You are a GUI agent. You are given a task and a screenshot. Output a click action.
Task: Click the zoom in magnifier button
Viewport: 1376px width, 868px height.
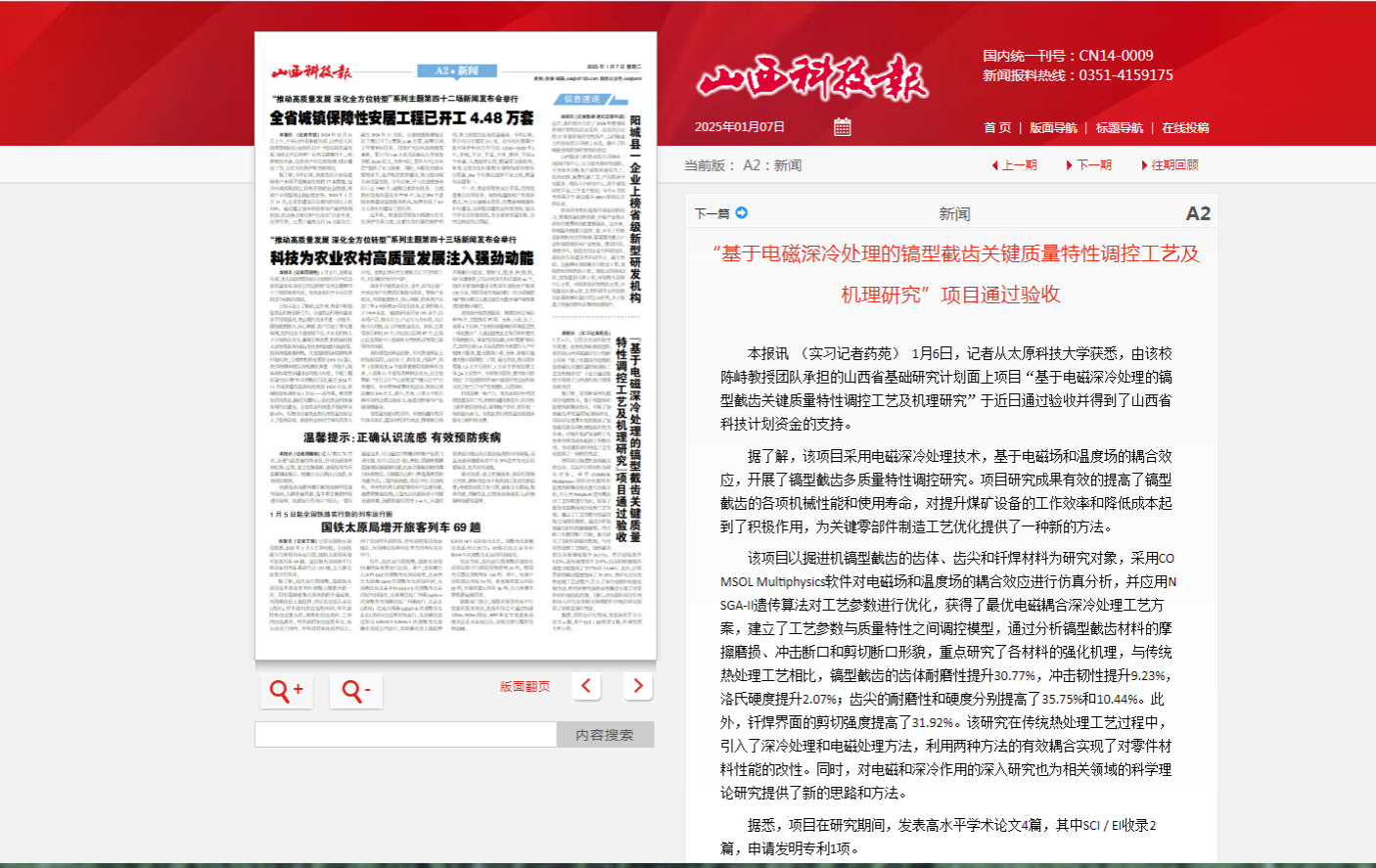[286, 691]
